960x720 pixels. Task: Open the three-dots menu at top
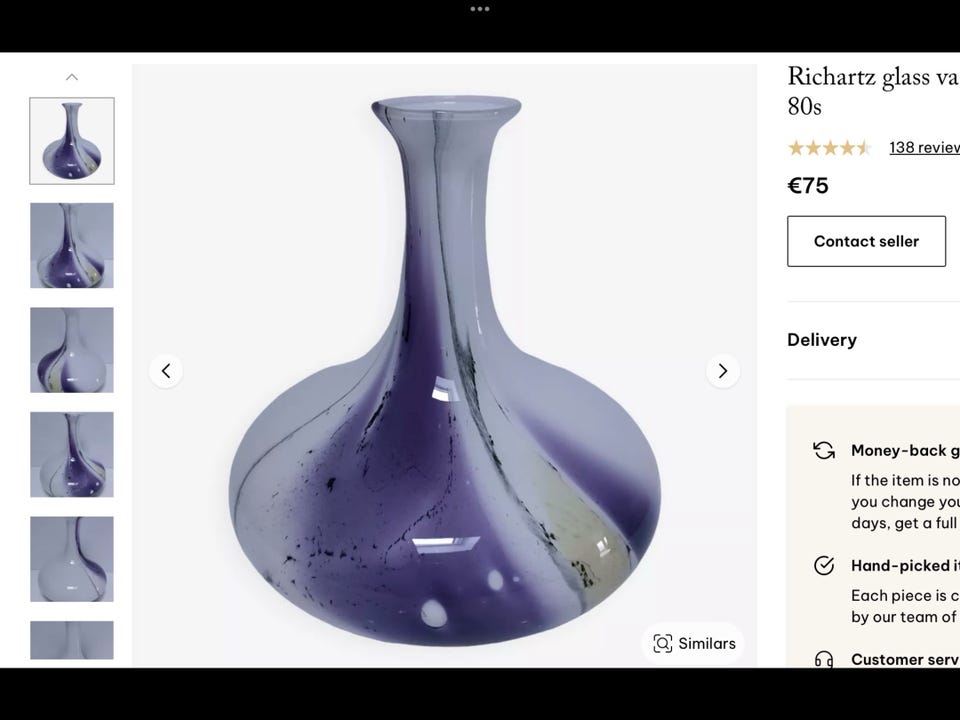click(x=480, y=9)
